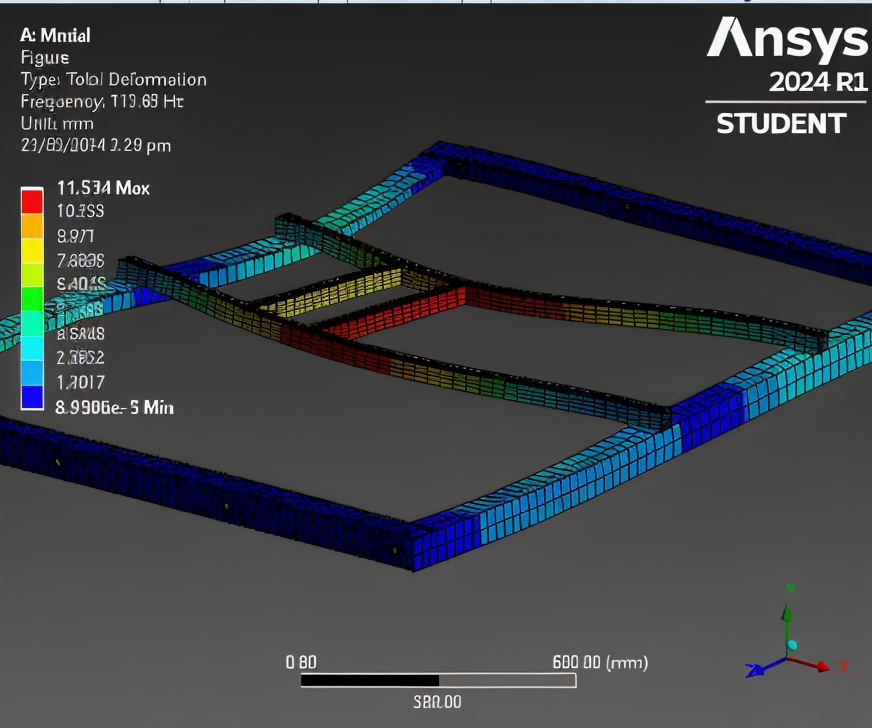Click the 8.9906e-5 Min legend value

(115, 407)
